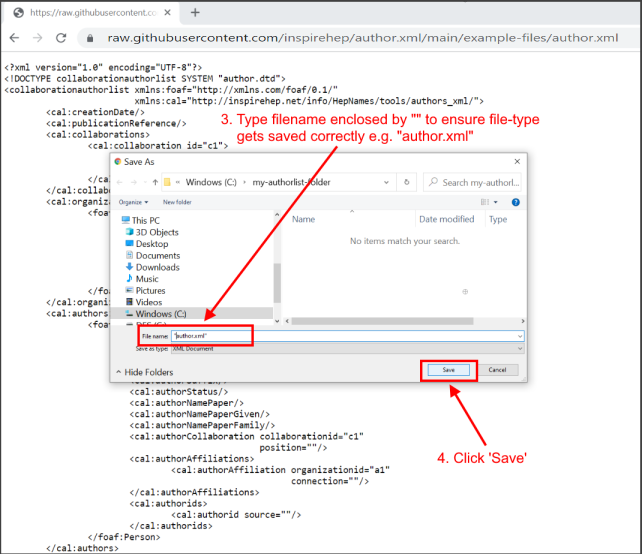This screenshot has height=554, width=642.
Task: Refresh the folder view in Save As
Action: point(407,182)
